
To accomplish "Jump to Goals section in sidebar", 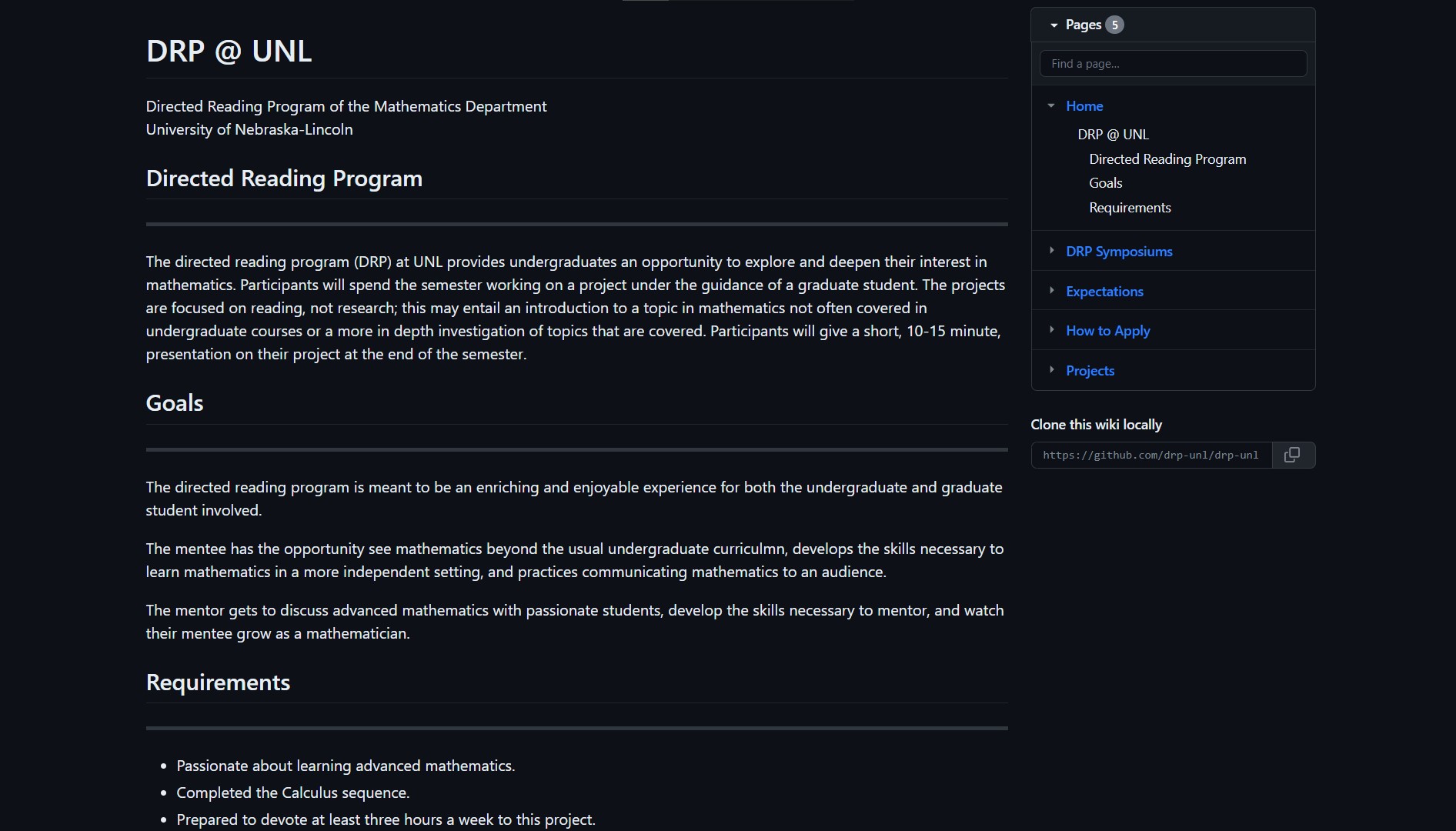I will 1105,183.
